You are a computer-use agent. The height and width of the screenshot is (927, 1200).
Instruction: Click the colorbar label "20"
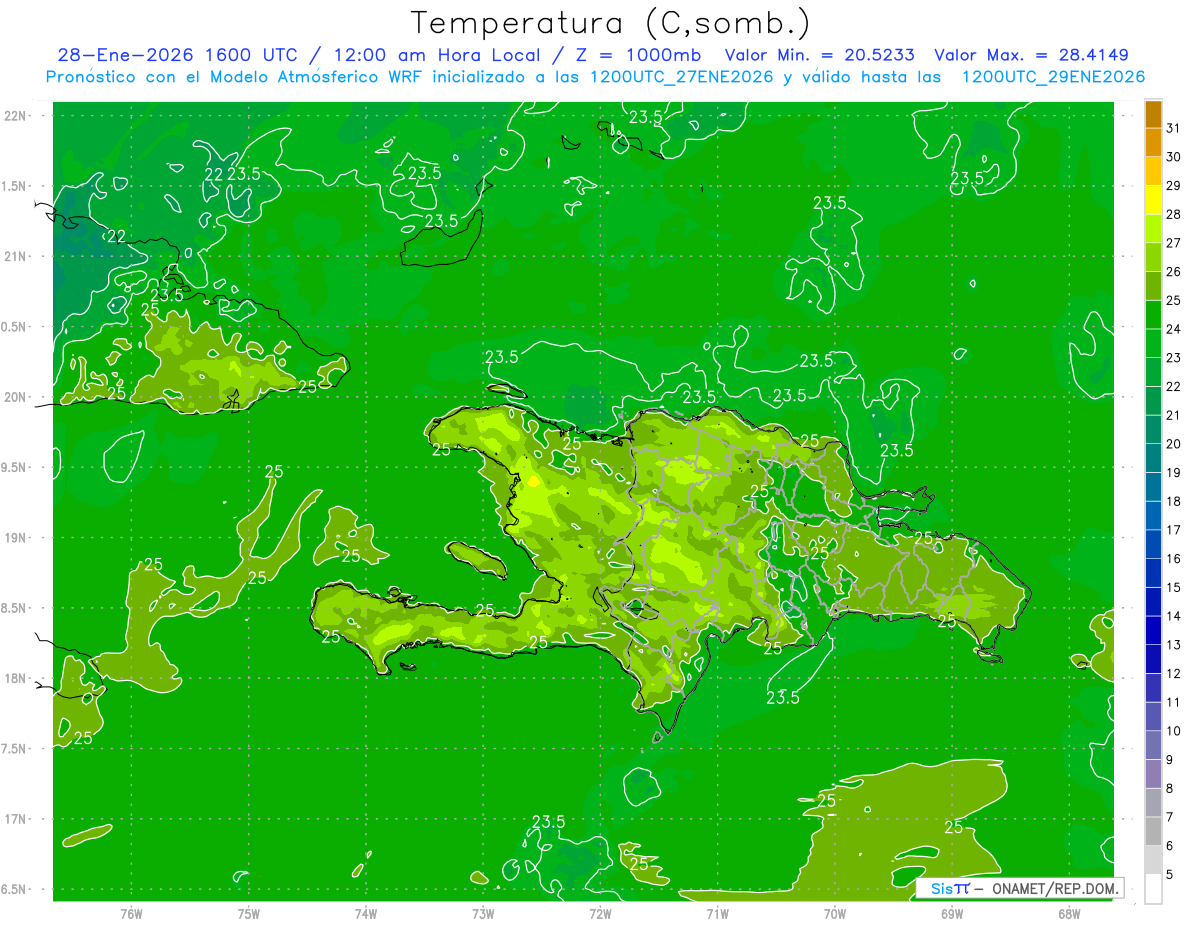click(x=1174, y=444)
